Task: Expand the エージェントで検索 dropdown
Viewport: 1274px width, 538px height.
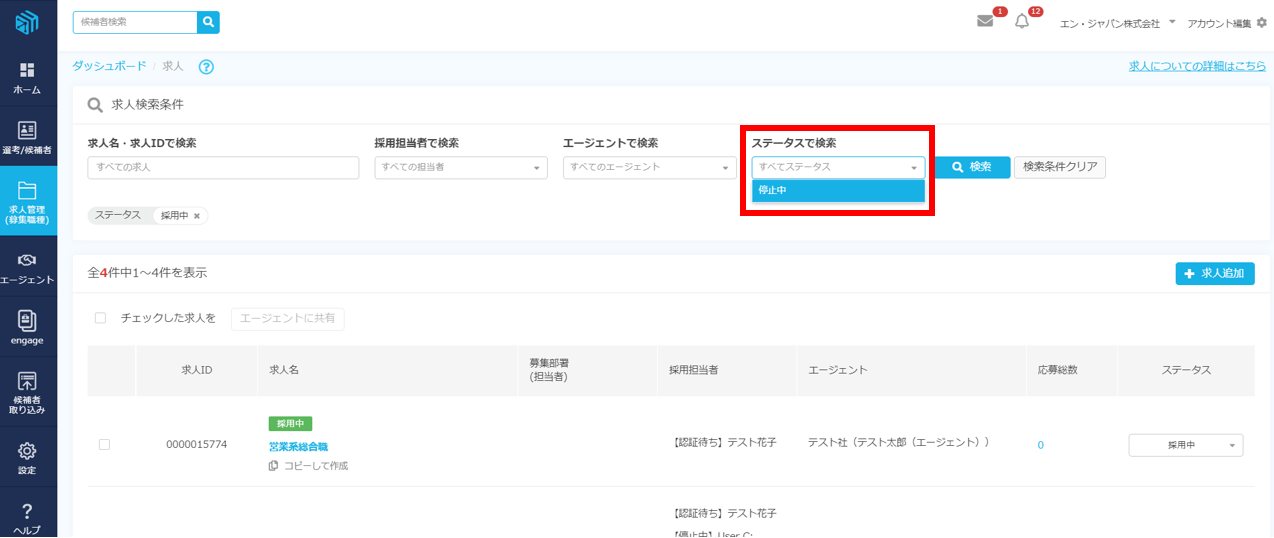Action: point(649,167)
